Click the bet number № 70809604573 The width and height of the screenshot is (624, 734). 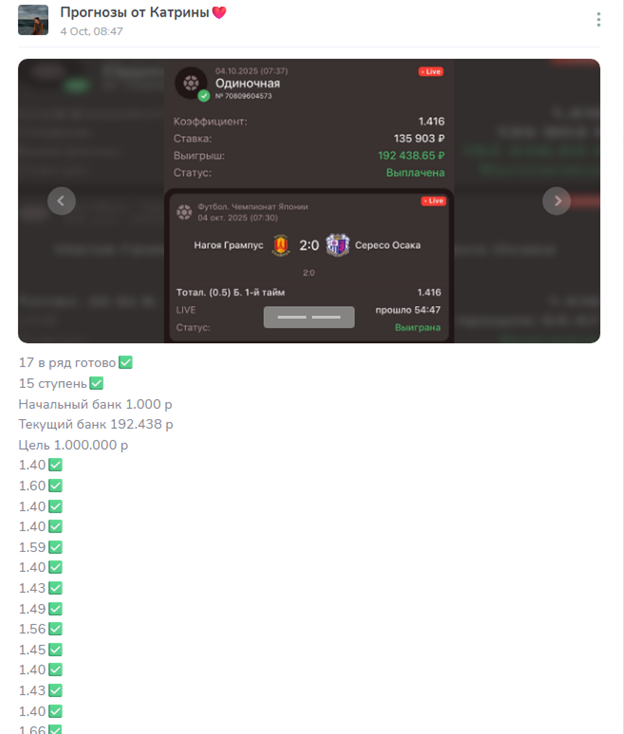[243, 96]
